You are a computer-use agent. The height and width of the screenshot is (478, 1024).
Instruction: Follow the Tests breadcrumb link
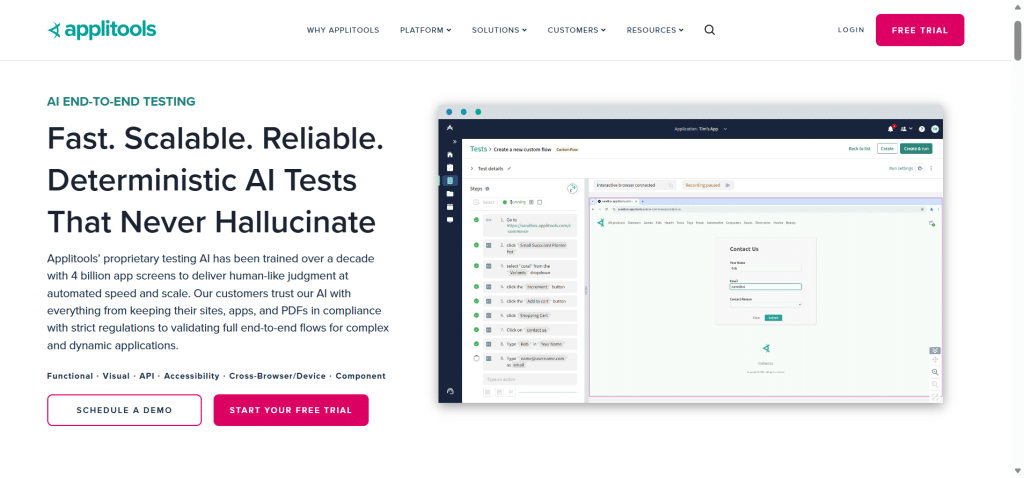tap(479, 149)
